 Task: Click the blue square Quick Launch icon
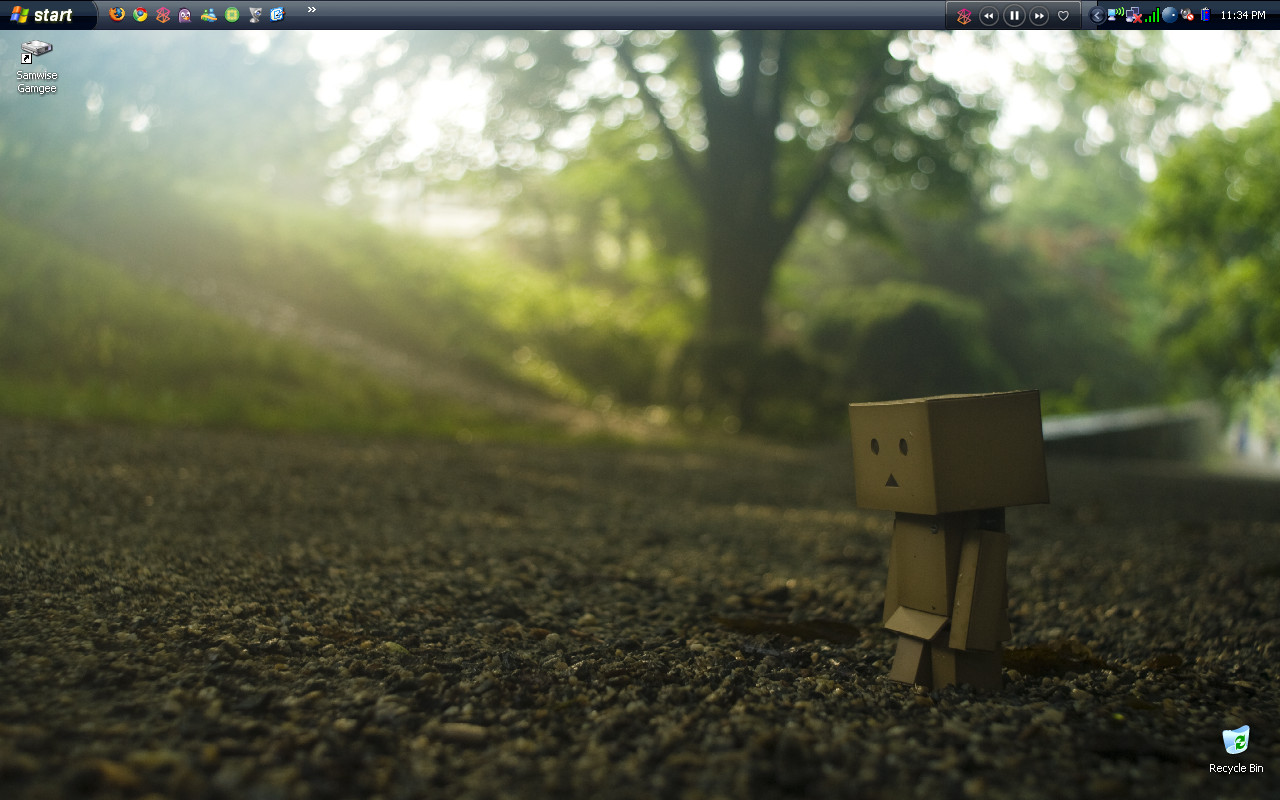[x=277, y=14]
